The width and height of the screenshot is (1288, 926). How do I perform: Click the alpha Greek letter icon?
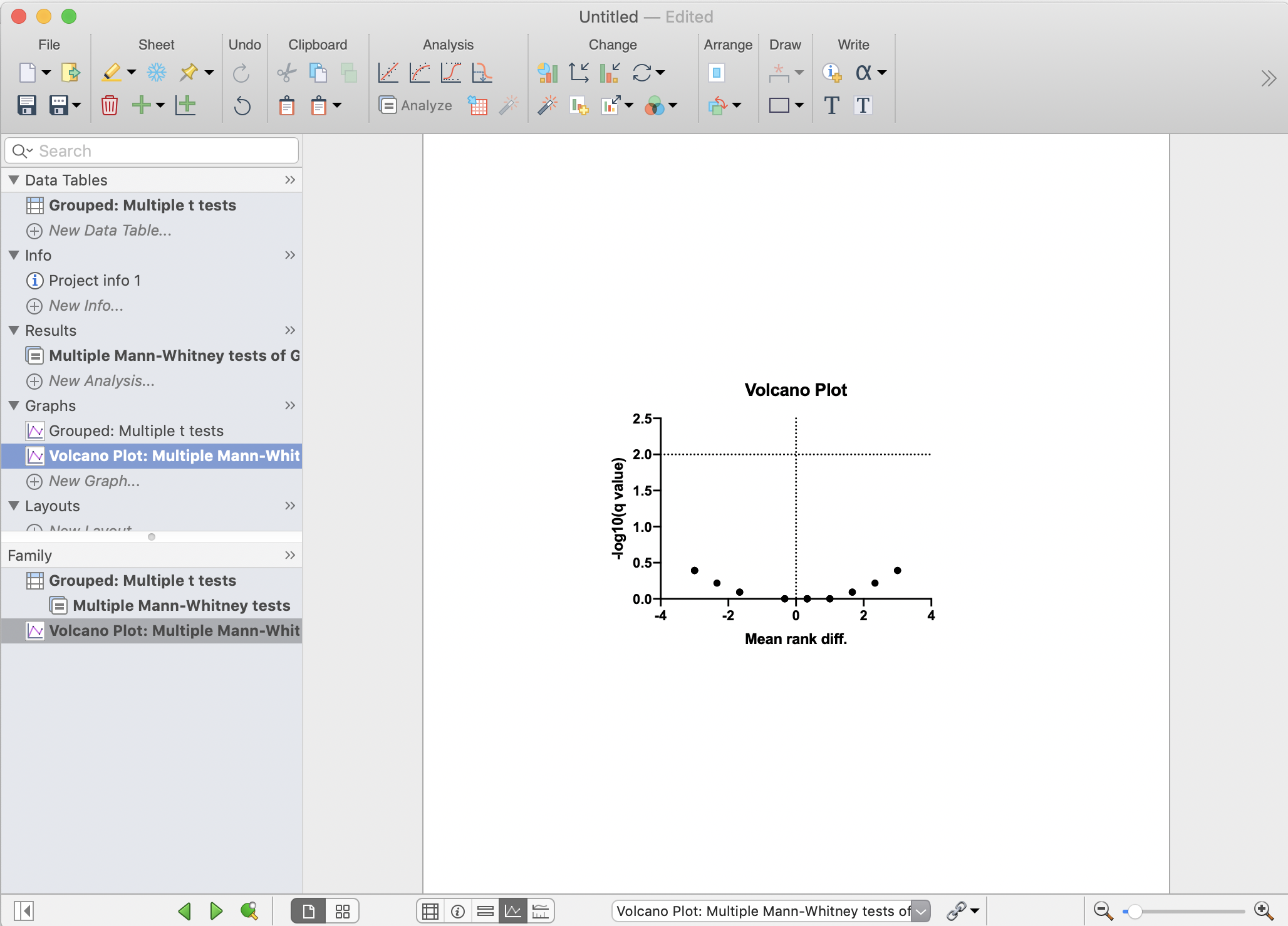pos(863,73)
